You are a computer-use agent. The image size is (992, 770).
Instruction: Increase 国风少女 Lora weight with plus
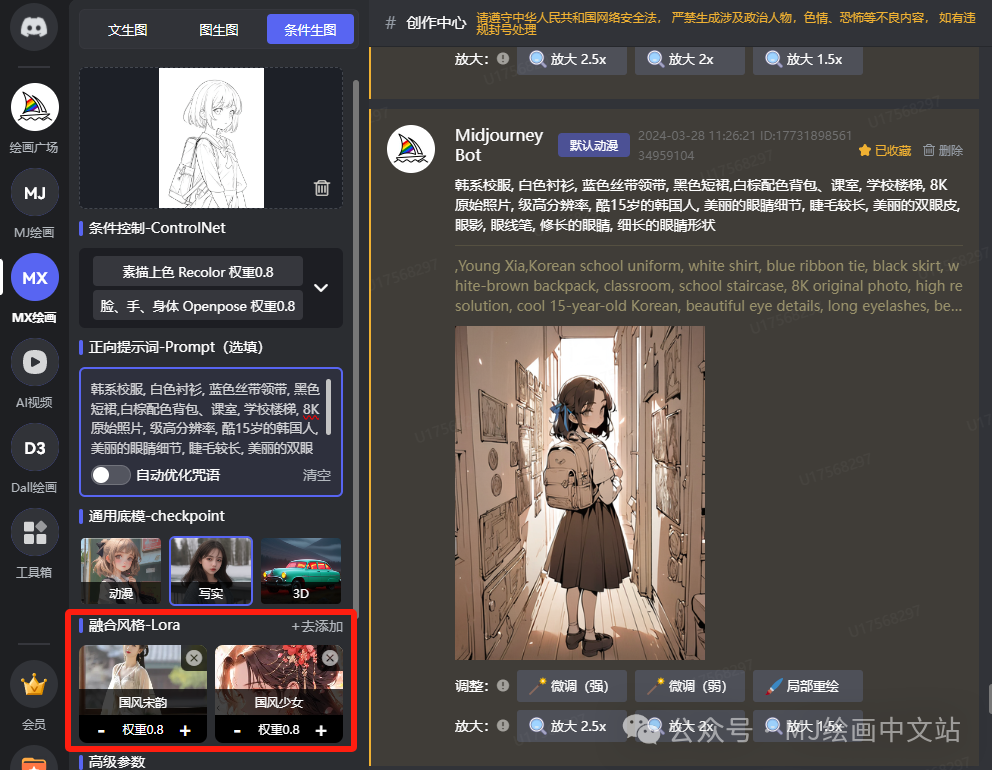[320, 730]
